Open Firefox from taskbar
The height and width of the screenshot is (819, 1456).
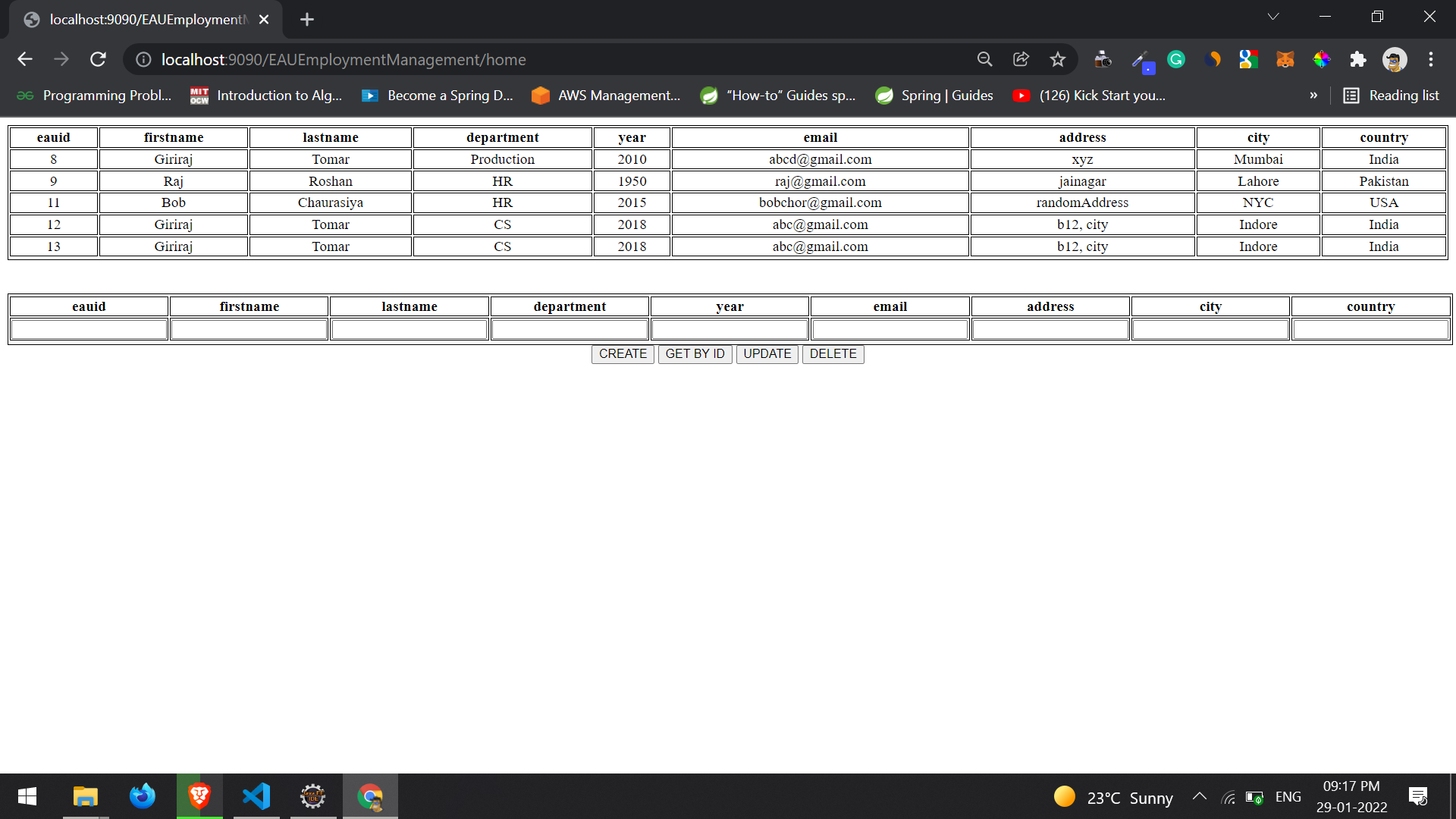(143, 796)
